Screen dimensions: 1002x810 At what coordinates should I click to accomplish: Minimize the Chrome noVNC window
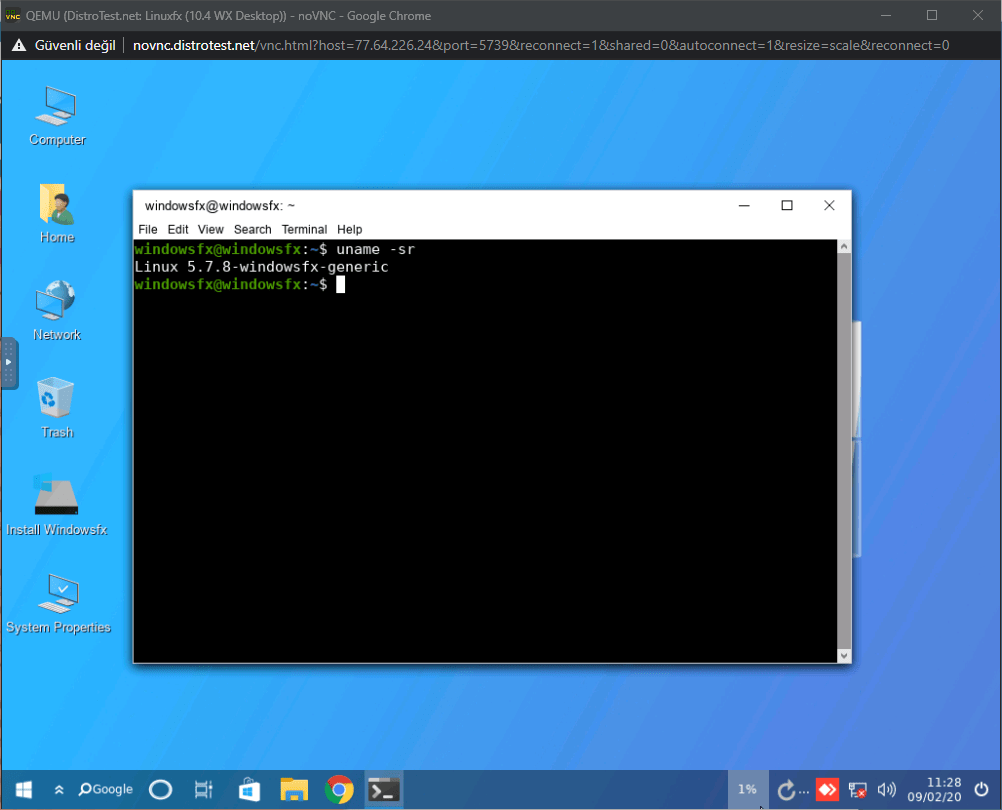886,15
